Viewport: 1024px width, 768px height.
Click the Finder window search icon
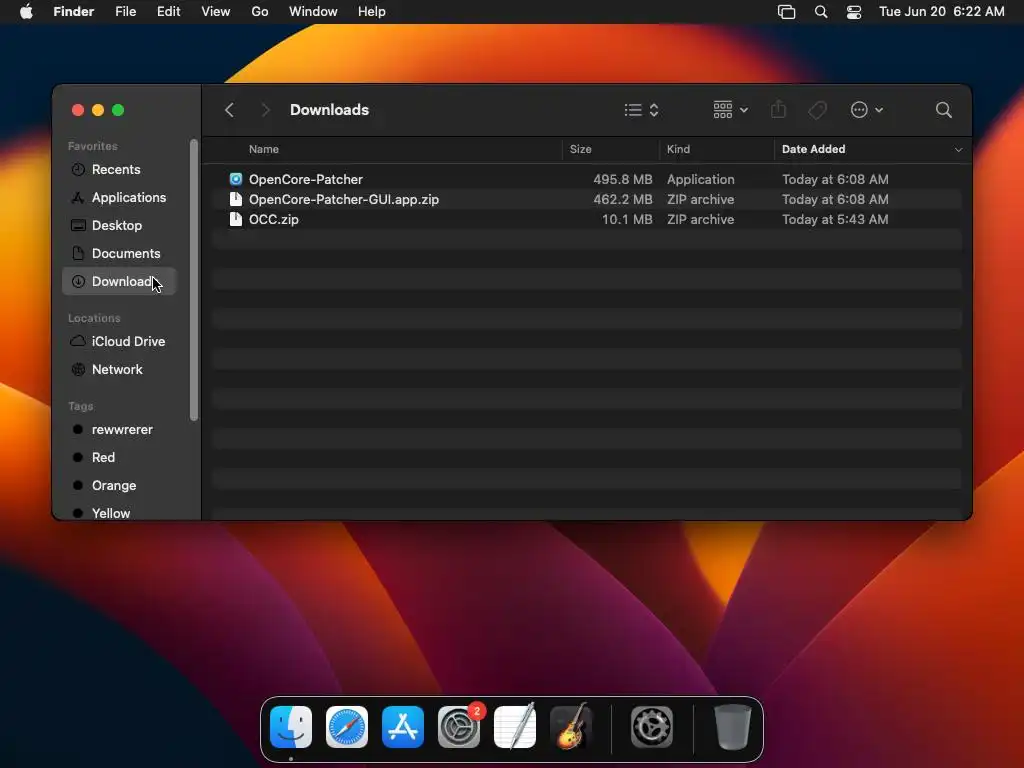pos(943,110)
